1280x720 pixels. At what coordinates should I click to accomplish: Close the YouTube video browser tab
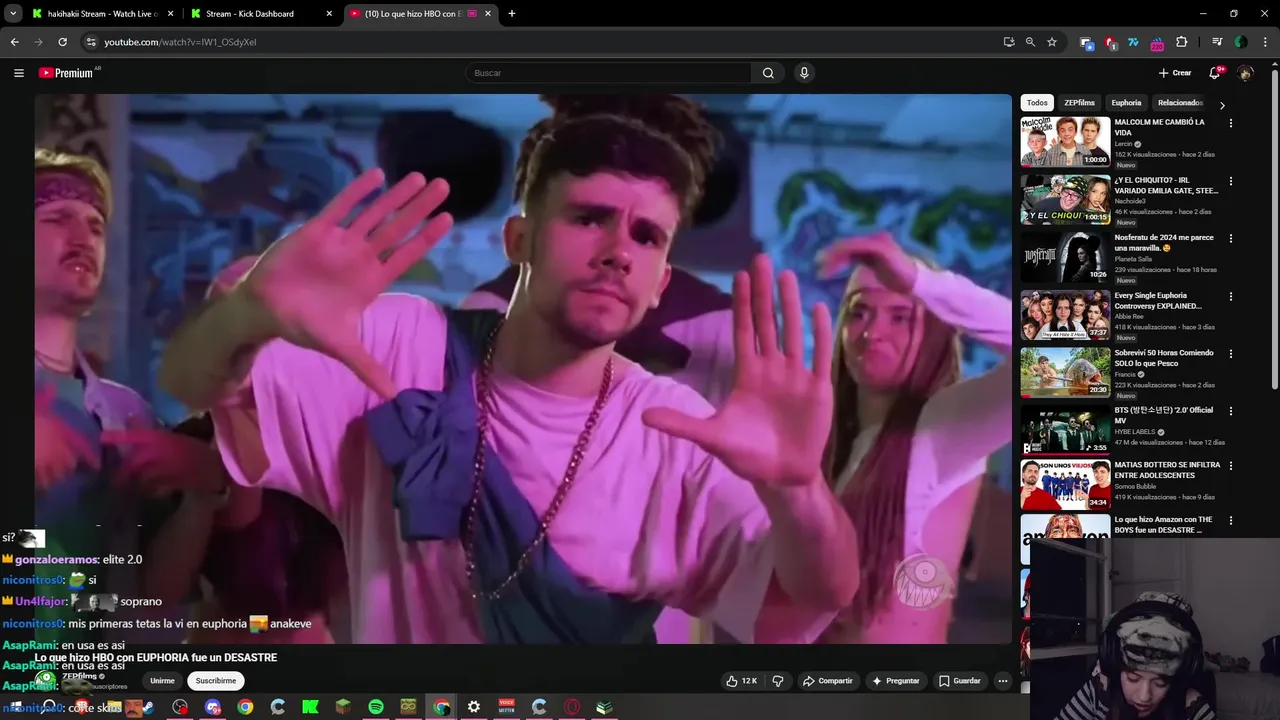[487, 14]
